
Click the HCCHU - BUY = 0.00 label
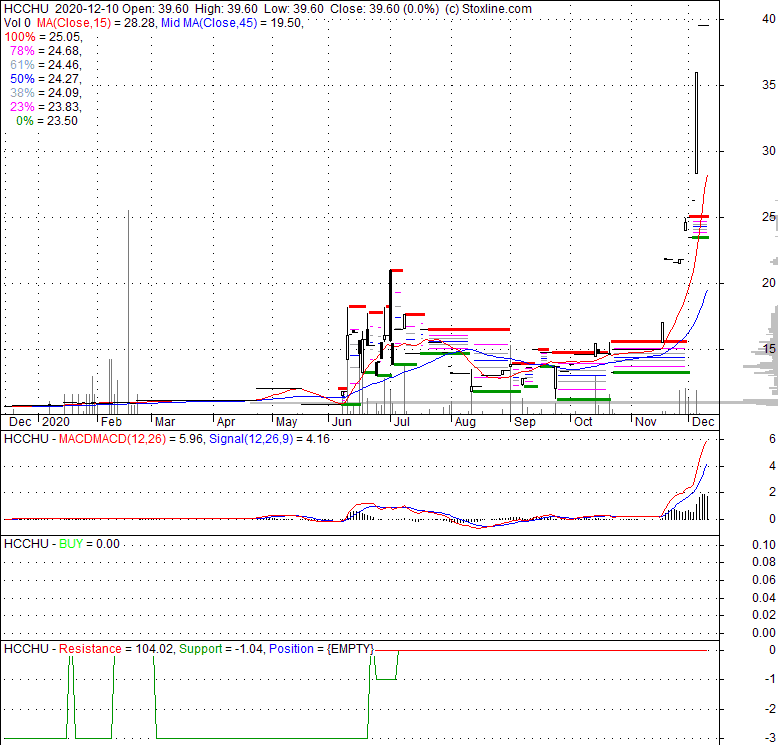point(62,544)
